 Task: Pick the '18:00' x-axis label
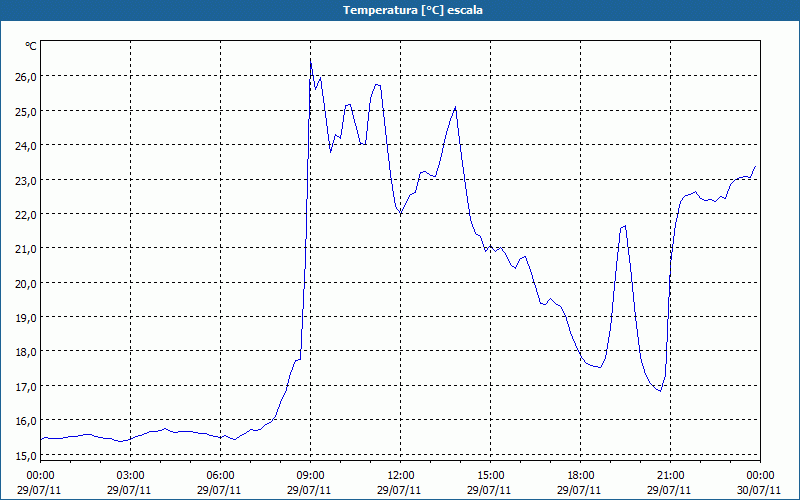coord(581,476)
